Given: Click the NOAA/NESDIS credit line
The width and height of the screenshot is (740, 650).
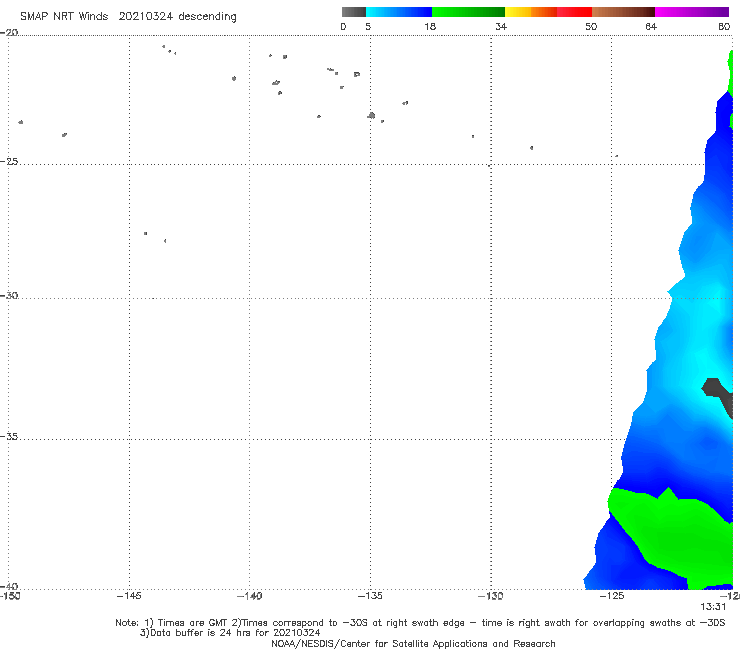Looking at the screenshot, I should 413,643.
